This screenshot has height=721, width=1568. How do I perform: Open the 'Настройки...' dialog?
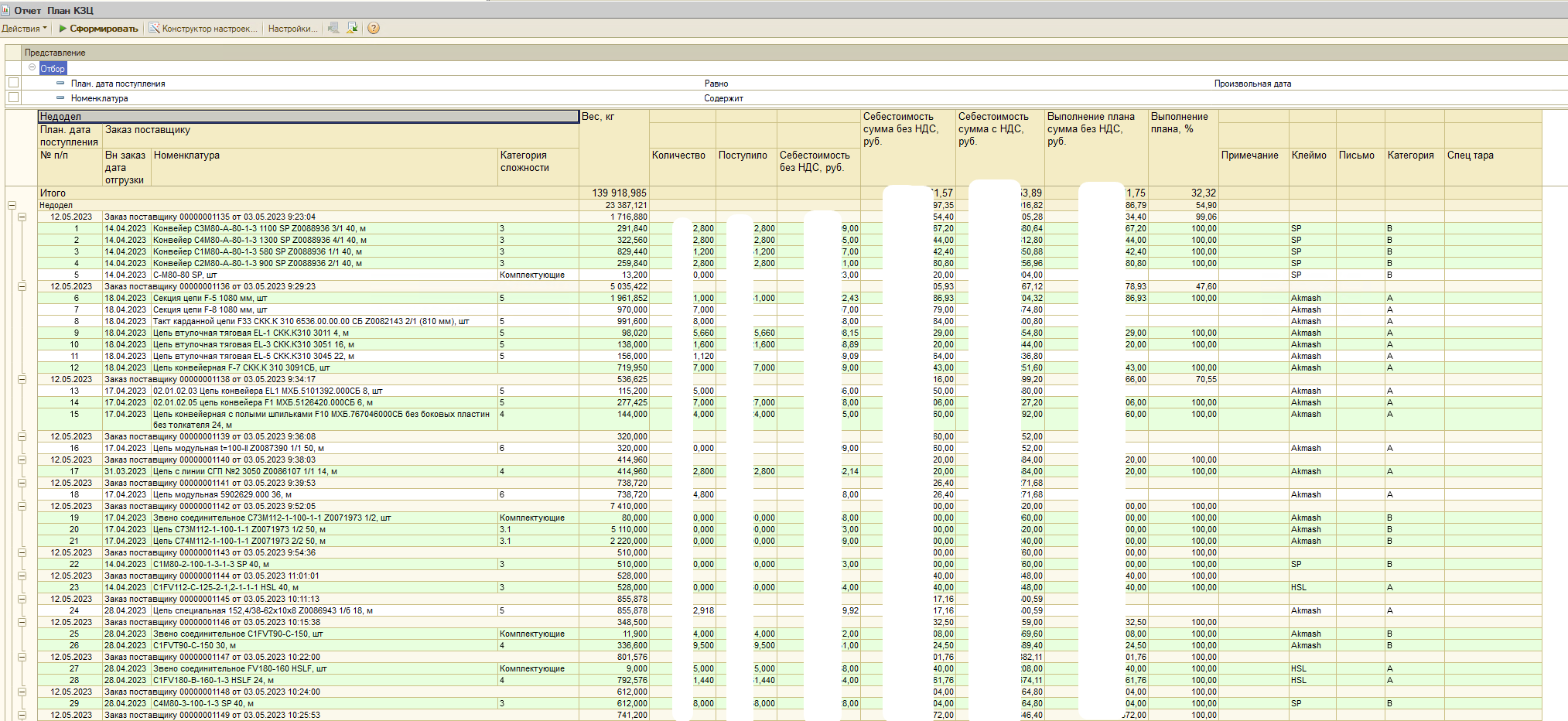click(x=292, y=28)
